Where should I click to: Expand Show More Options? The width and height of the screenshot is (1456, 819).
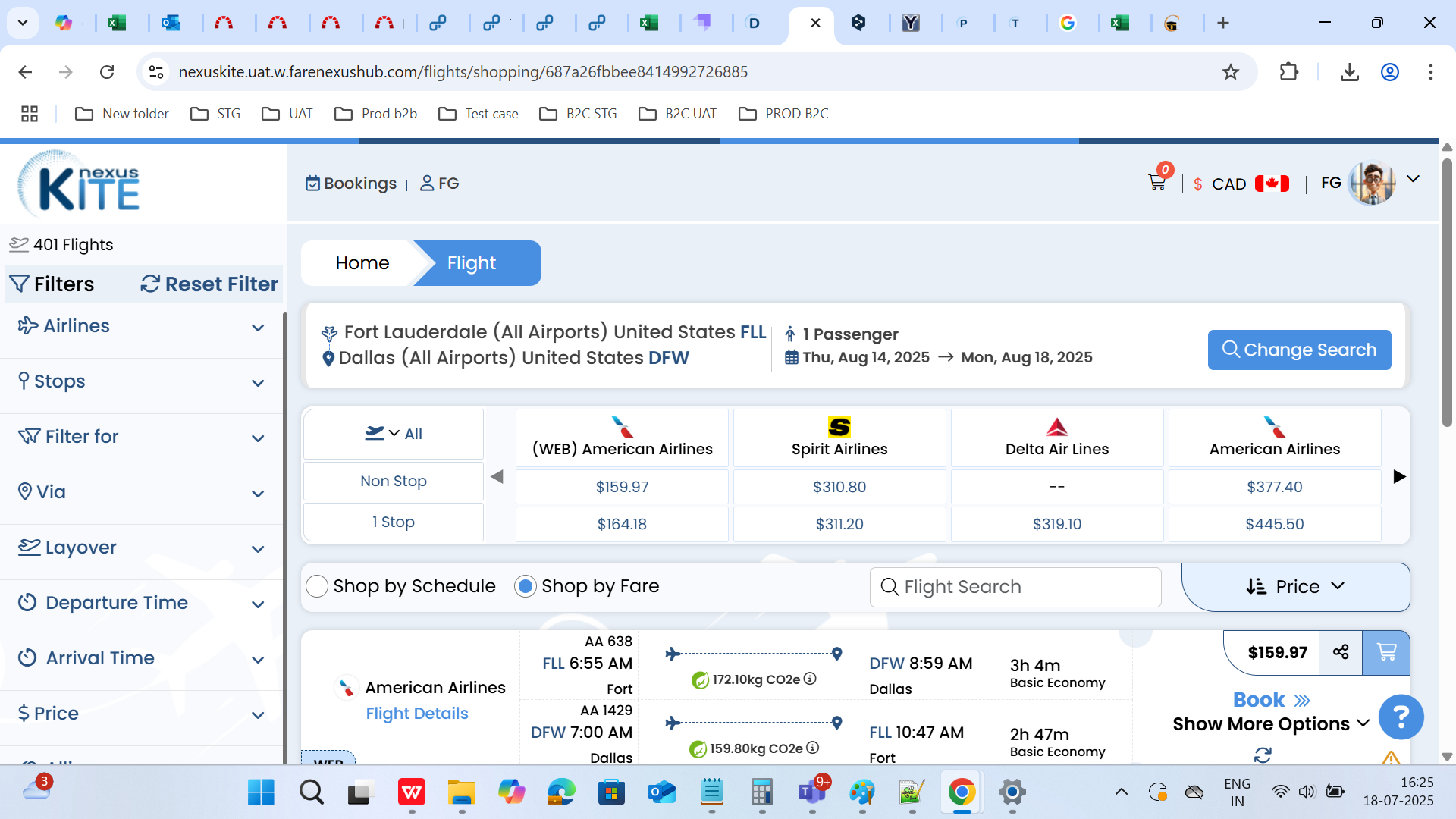point(1271,724)
